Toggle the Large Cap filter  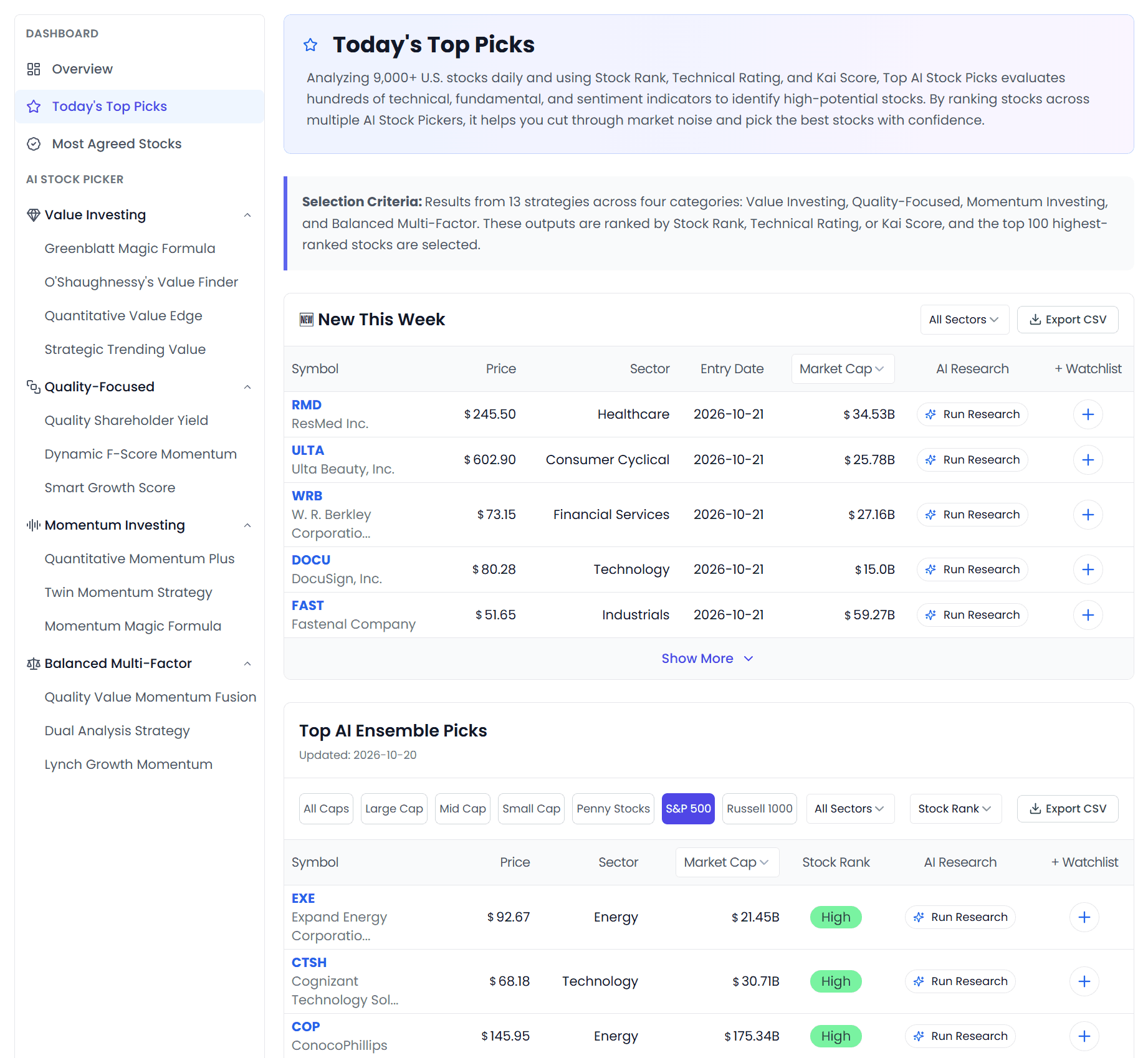pyautogui.click(x=394, y=809)
